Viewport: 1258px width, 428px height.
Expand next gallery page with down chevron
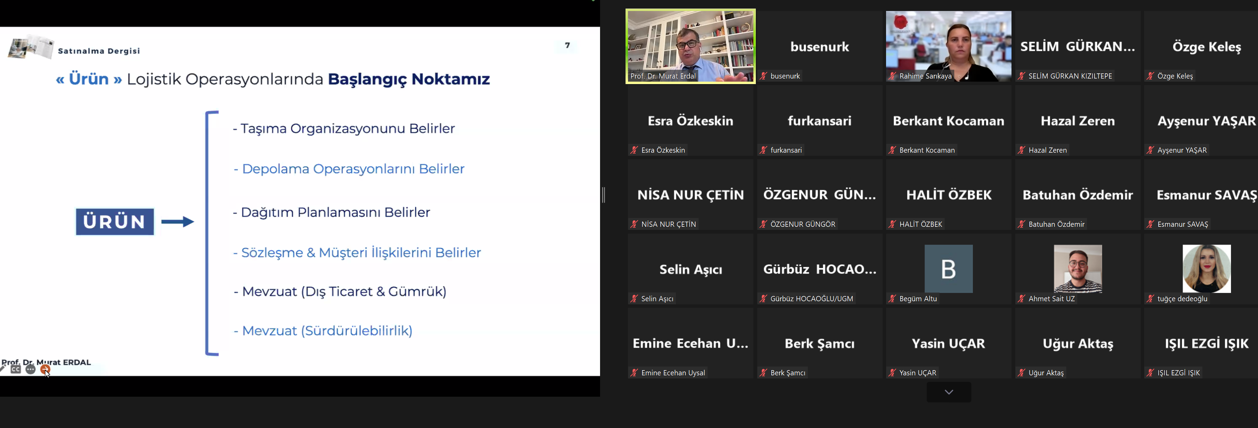tap(948, 392)
